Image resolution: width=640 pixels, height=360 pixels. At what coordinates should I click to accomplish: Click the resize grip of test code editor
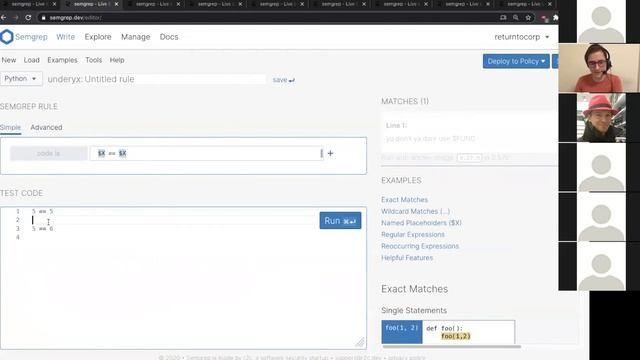pos(360,342)
